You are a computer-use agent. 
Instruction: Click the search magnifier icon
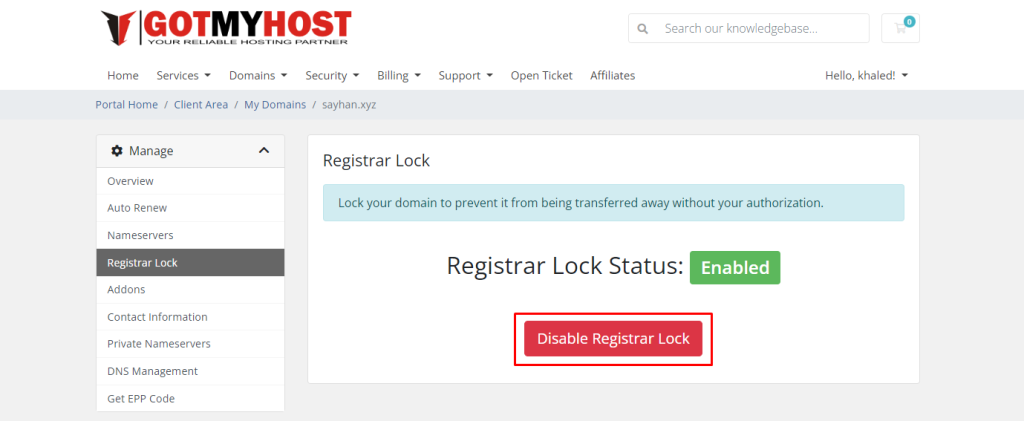point(642,29)
